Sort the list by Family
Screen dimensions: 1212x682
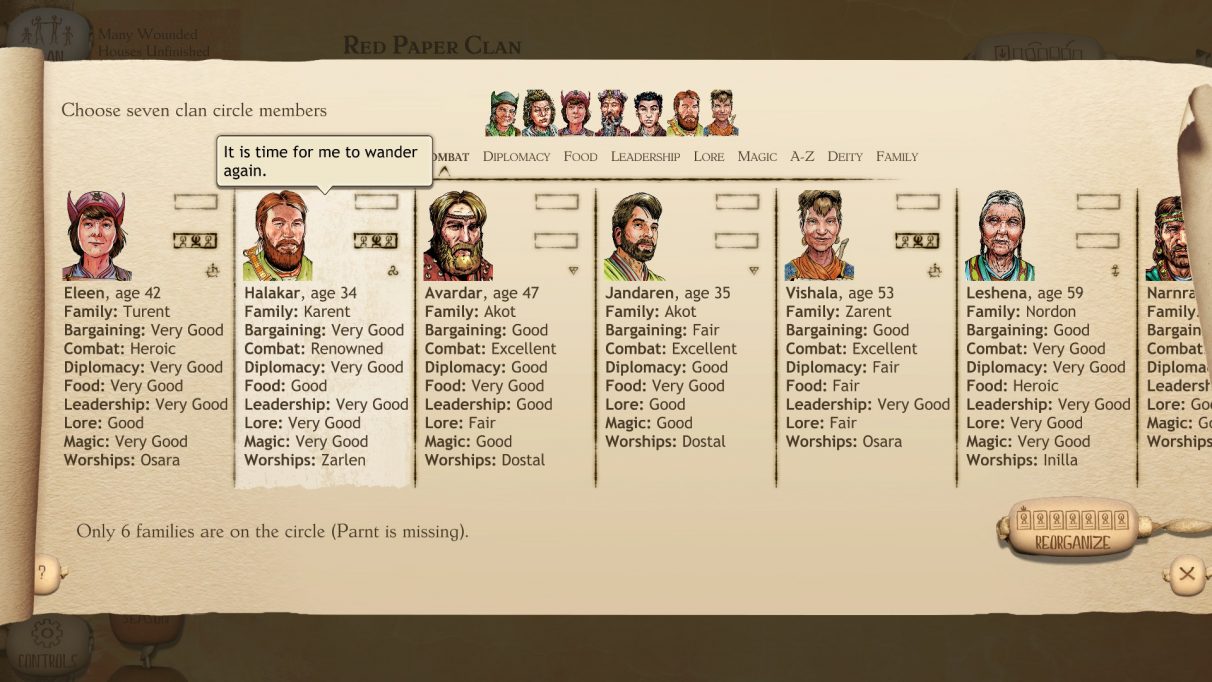point(897,156)
